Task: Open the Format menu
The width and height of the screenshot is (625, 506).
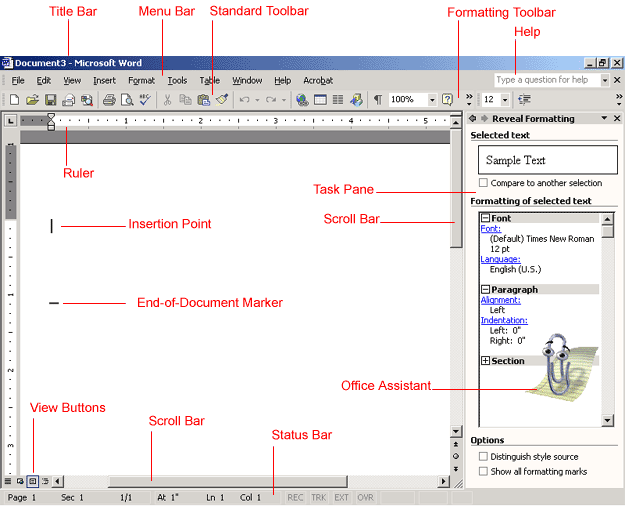Action: tap(141, 80)
